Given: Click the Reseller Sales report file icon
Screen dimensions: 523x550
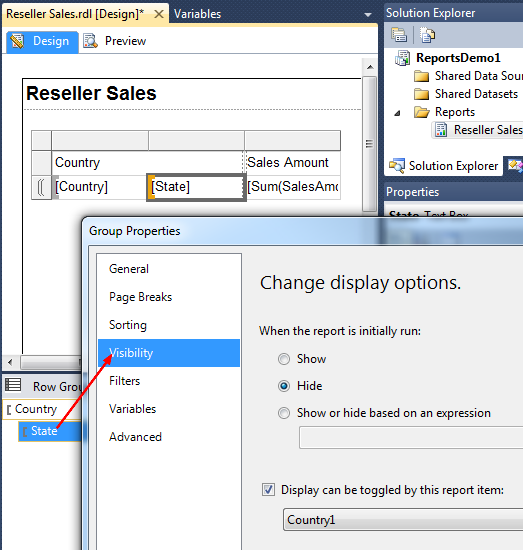Looking at the screenshot, I should pos(441,130).
